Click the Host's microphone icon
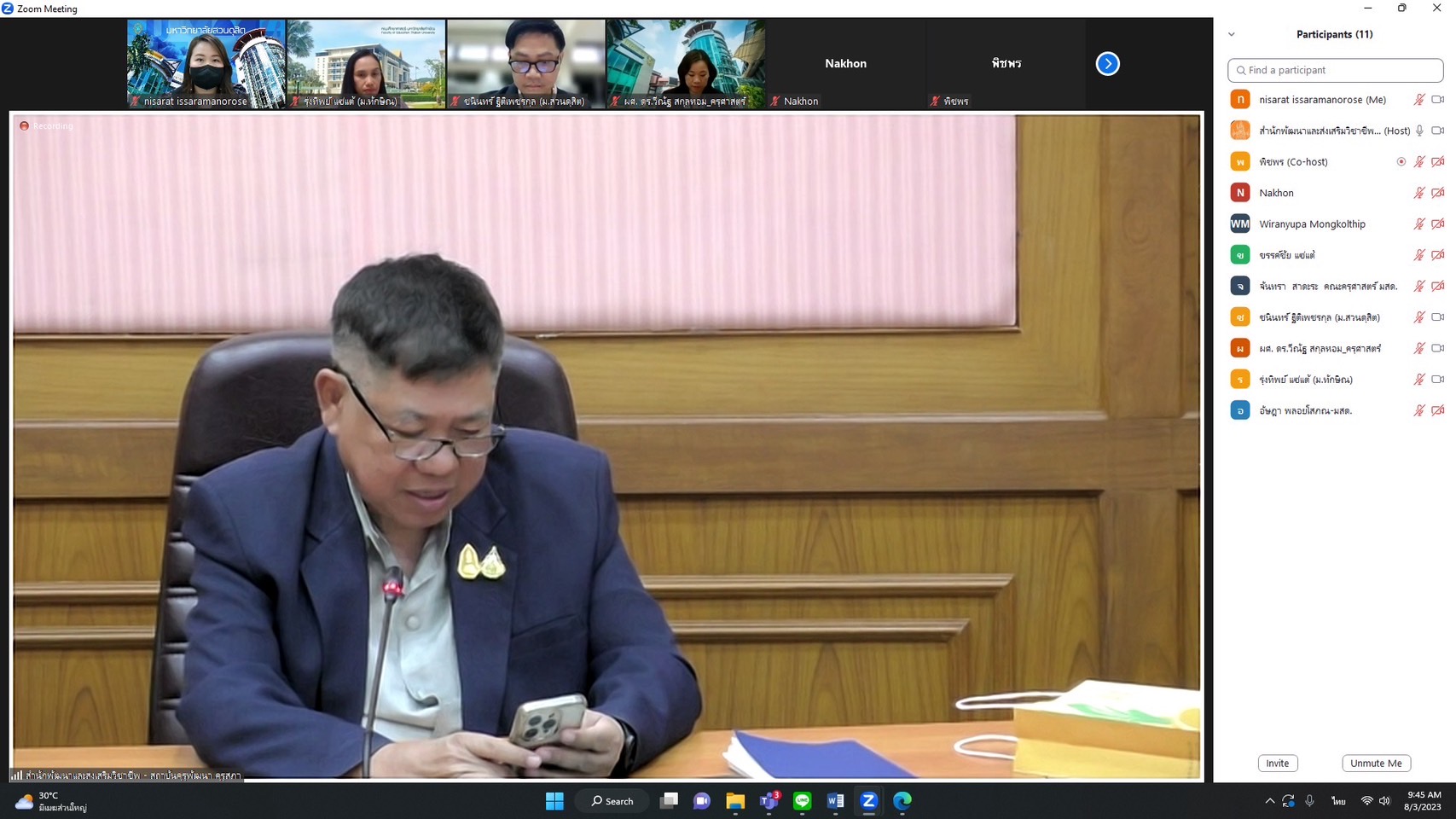Viewport: 1456px width, 819px height. point(1419,131)
